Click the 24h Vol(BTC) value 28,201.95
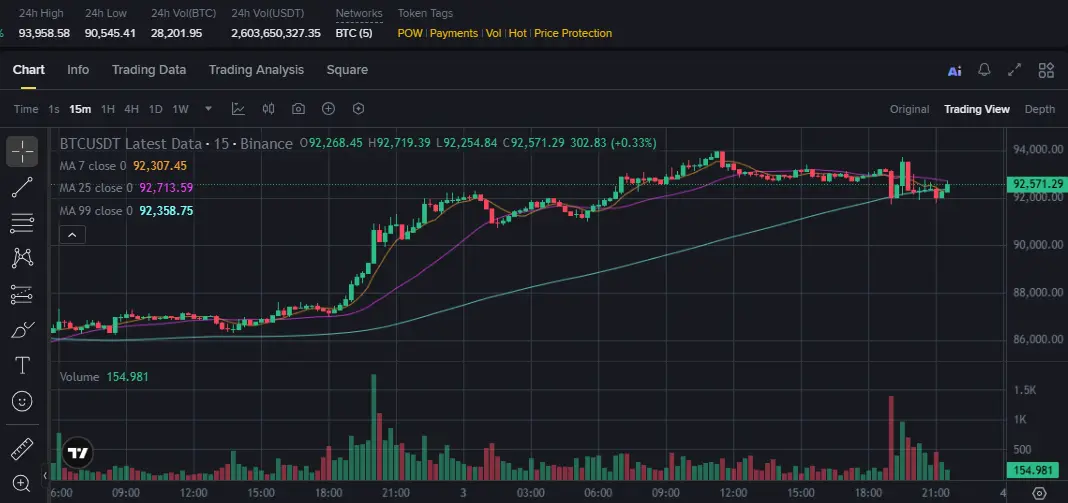Screen dimensions: 1068x503 coord(176,33)
